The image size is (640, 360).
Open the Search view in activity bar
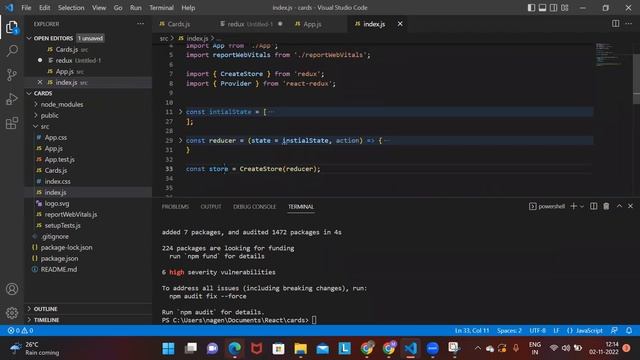click(x=12, y=51)
